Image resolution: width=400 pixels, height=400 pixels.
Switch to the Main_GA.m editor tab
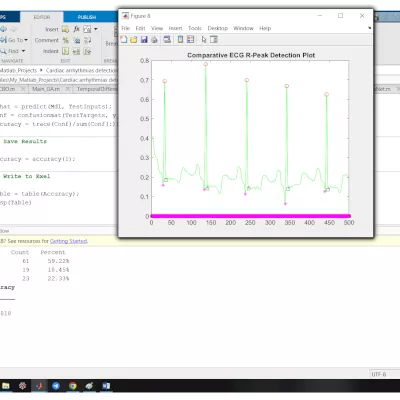(46, 89)
